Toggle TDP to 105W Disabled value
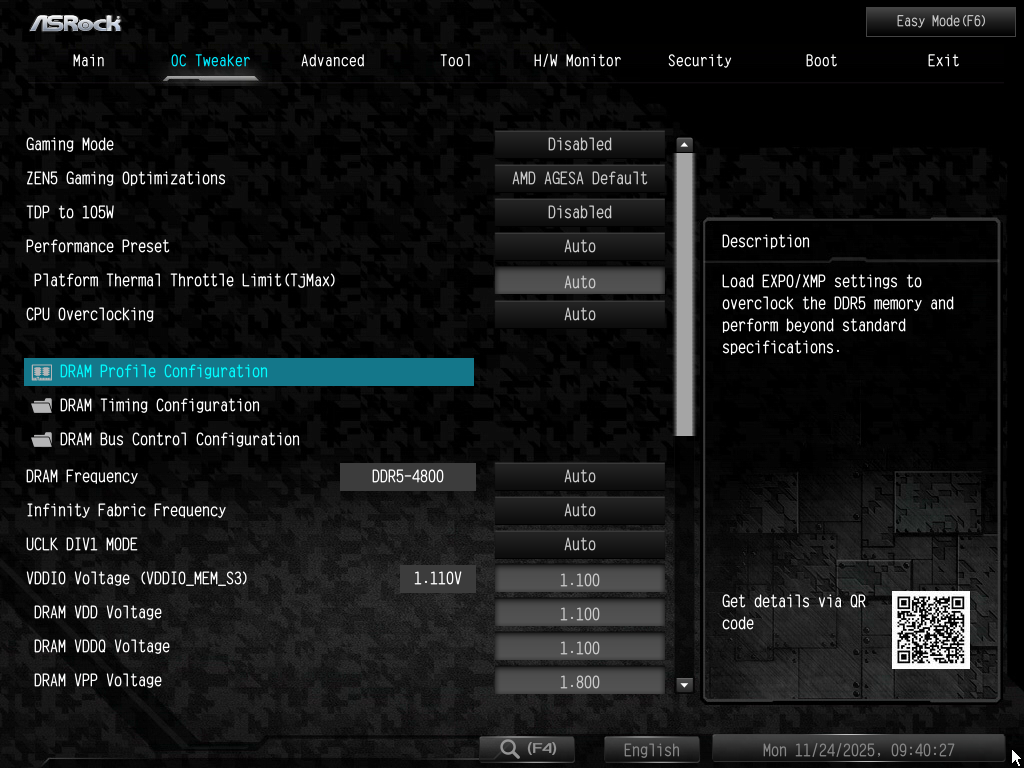This screenshot has width=1024, height=768. pos(579,213)
